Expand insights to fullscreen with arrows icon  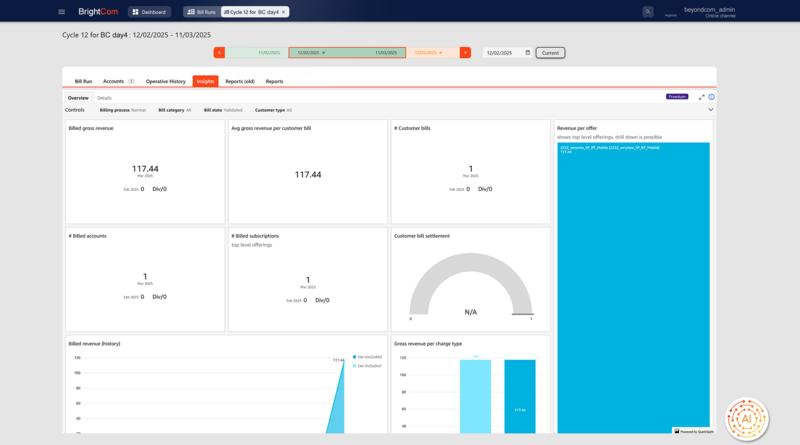[702, 97]
